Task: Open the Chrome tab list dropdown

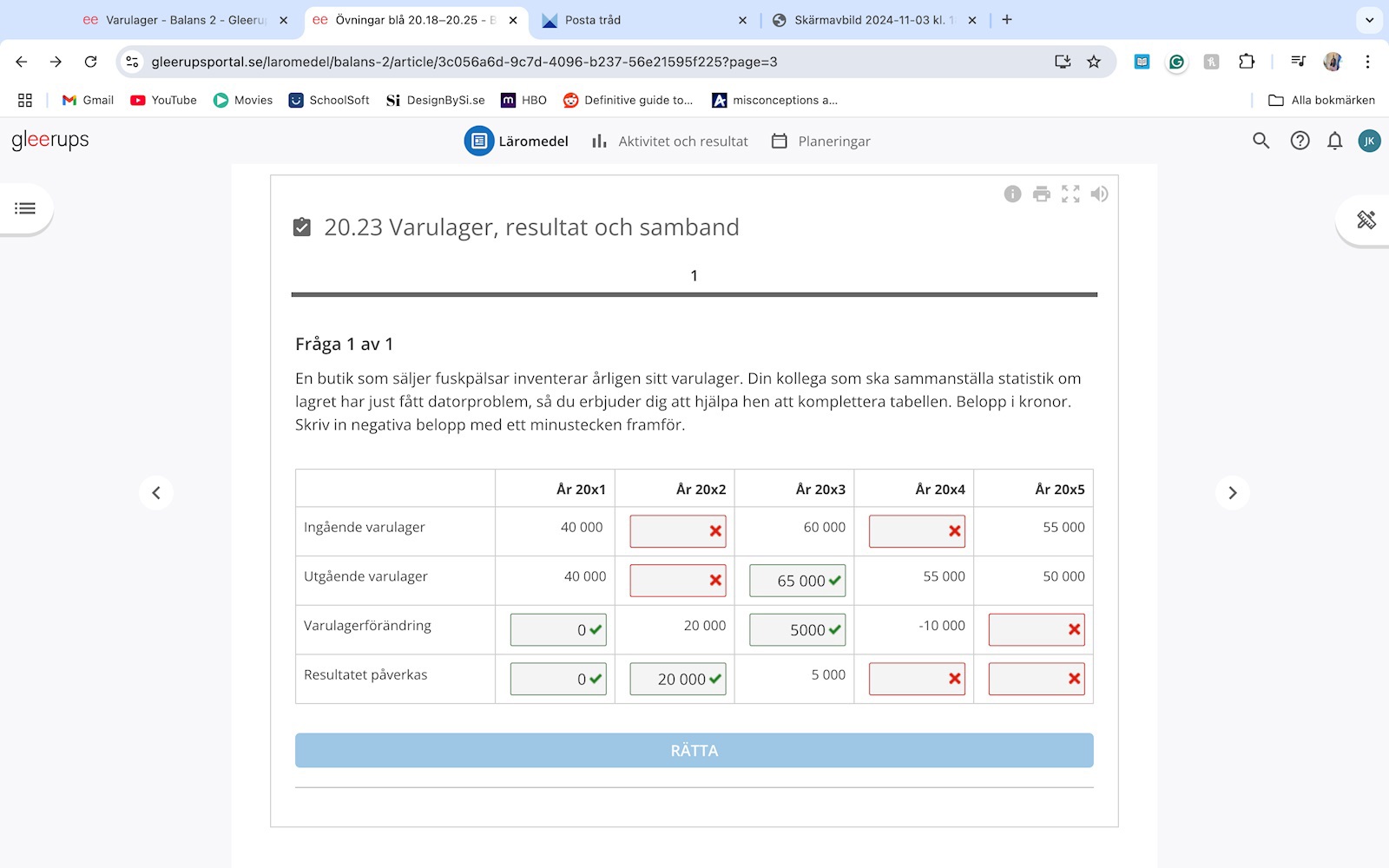Action: pyautogui.click(x=1369, y=20)
